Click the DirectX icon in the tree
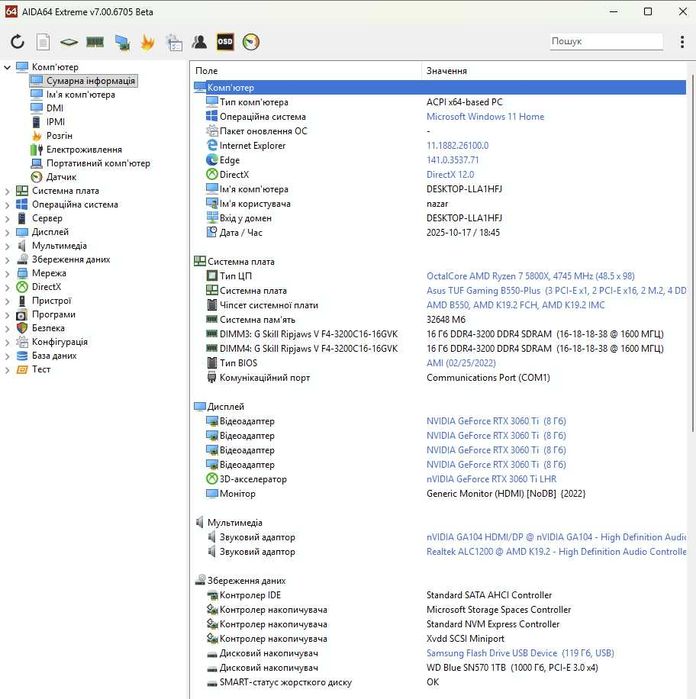Viewport: 696px width, 699px height. point(22,287)
